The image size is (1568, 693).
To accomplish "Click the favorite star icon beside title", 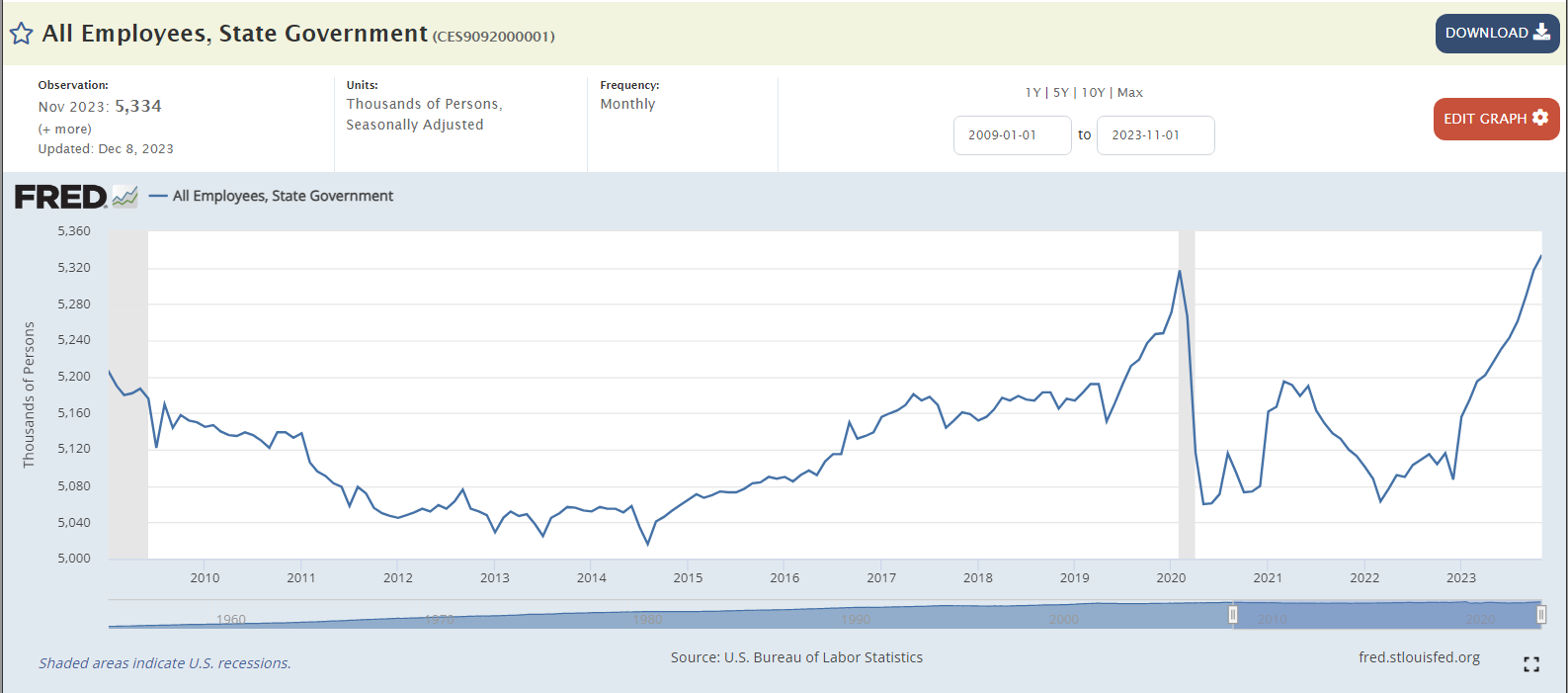I will click(x=21, y=34).
